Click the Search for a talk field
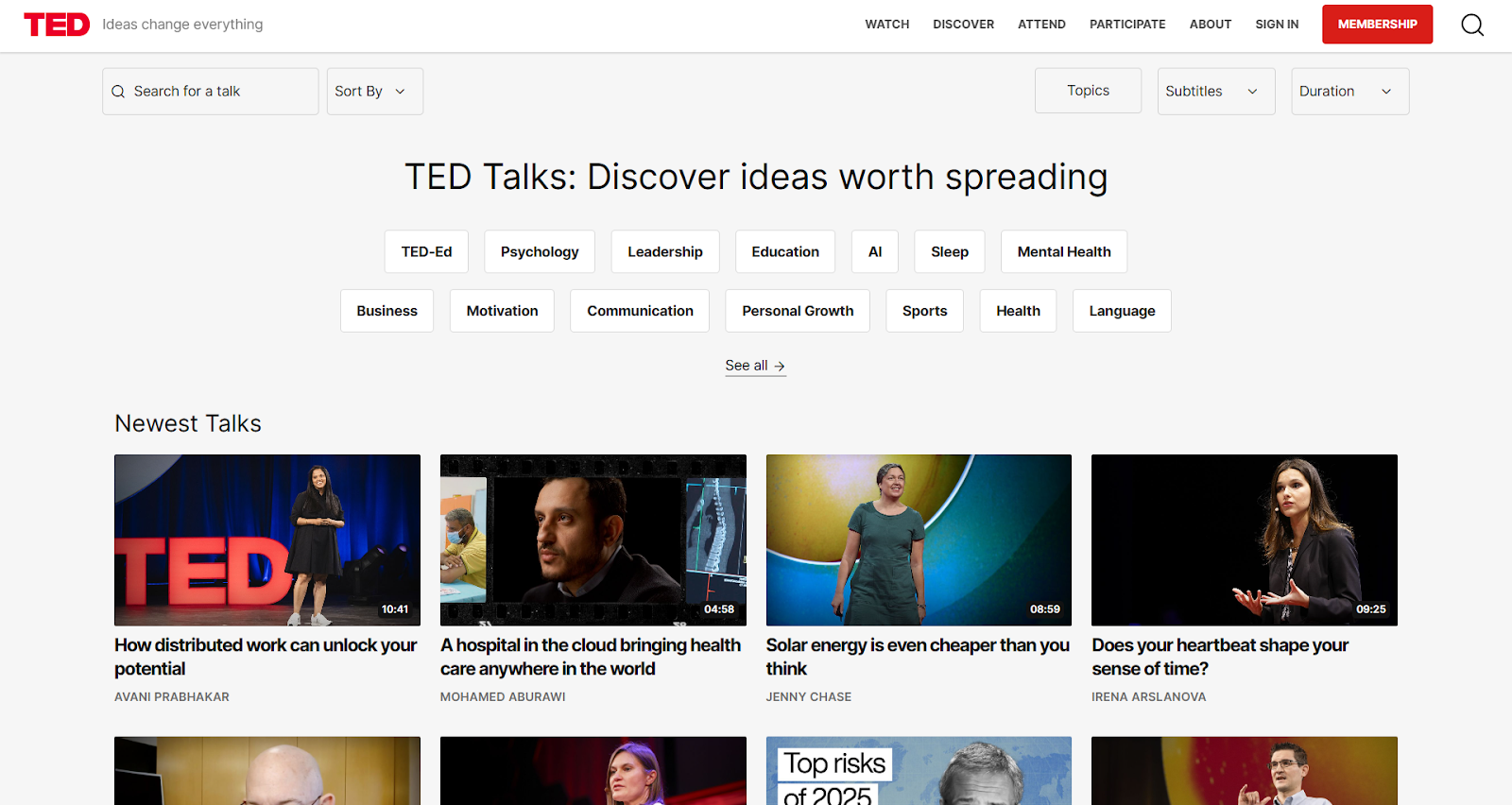1512x805 pixels. (x=211, y=92)
